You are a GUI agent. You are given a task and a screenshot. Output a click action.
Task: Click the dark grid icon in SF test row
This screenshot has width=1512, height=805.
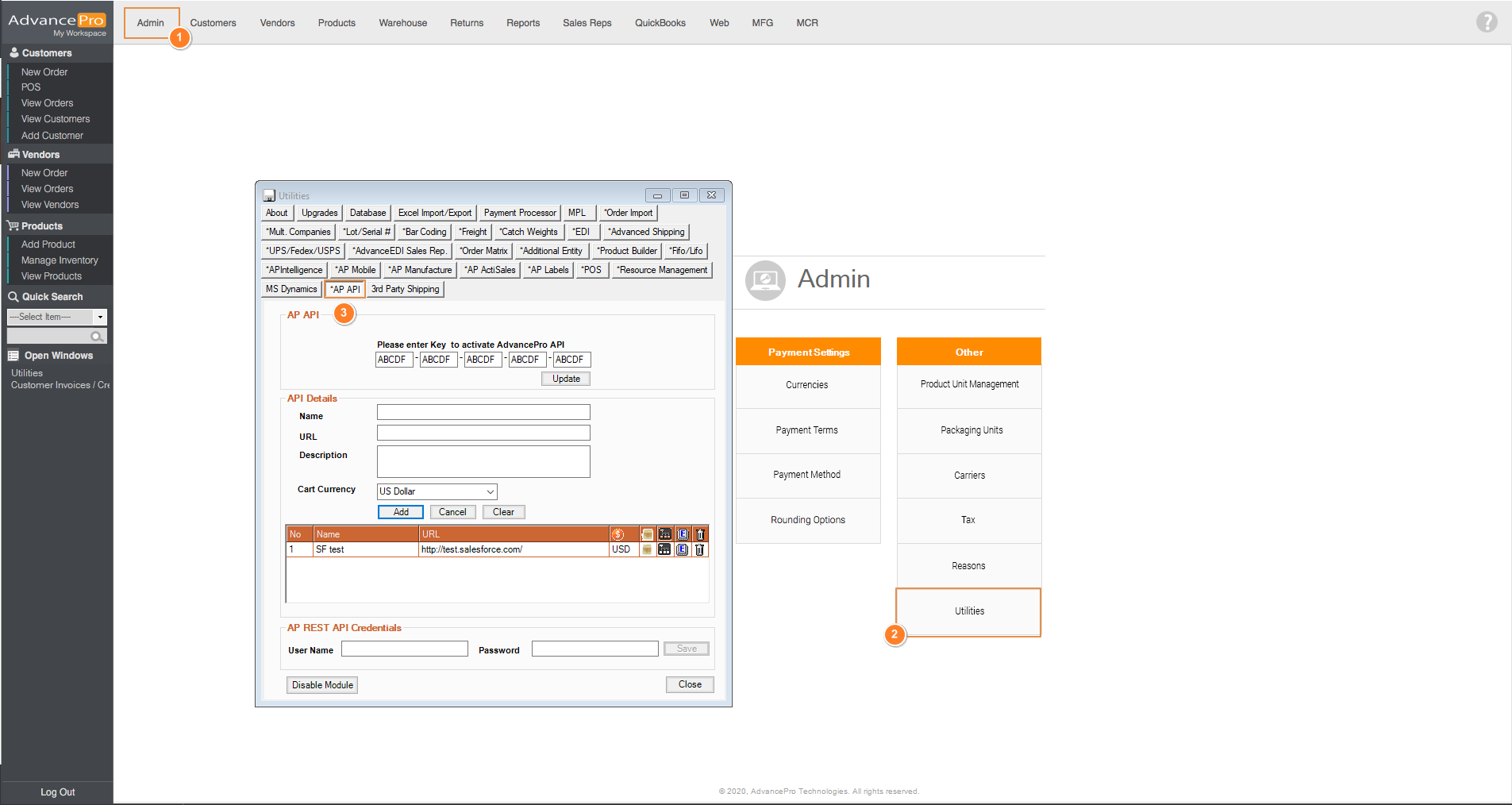(x=664, y=549)
